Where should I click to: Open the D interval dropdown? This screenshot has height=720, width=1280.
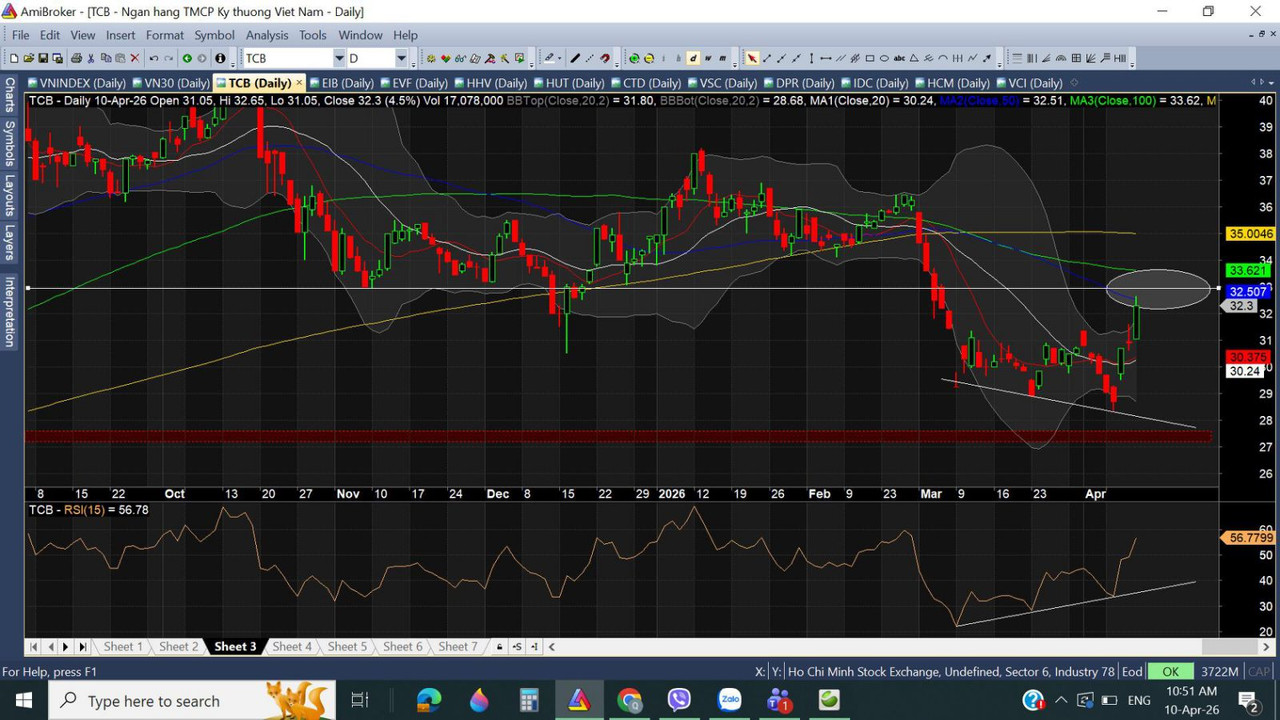coord(401,58)
